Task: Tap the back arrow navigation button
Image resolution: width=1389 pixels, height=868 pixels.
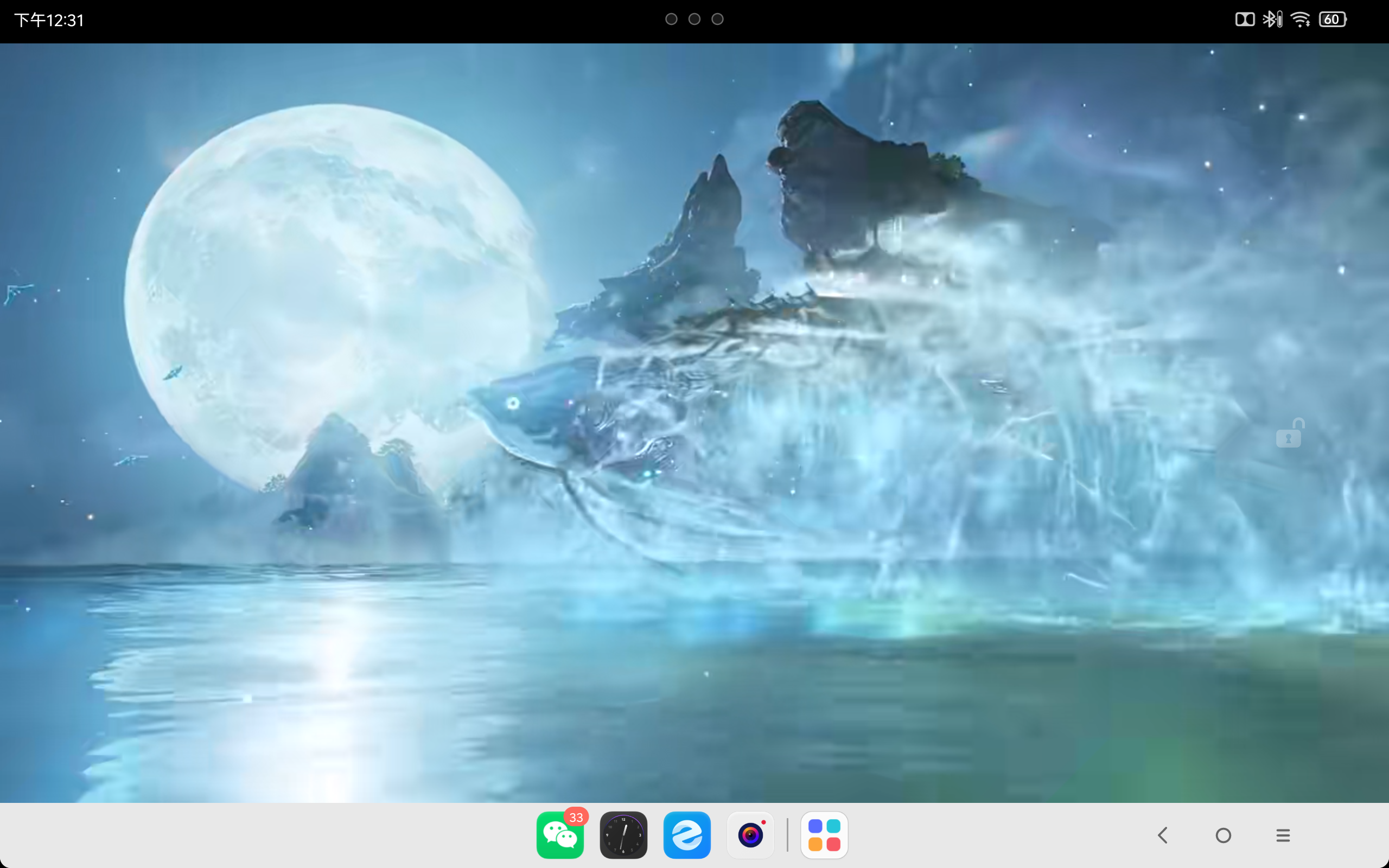Action: [x=1163, y=835]
